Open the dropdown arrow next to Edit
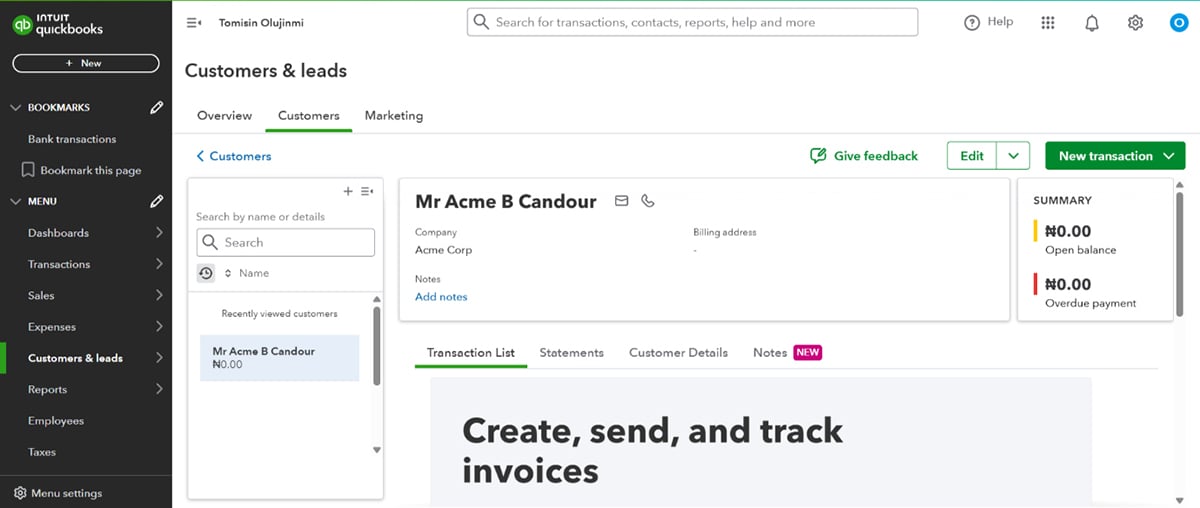 [x=1013, y=156]
